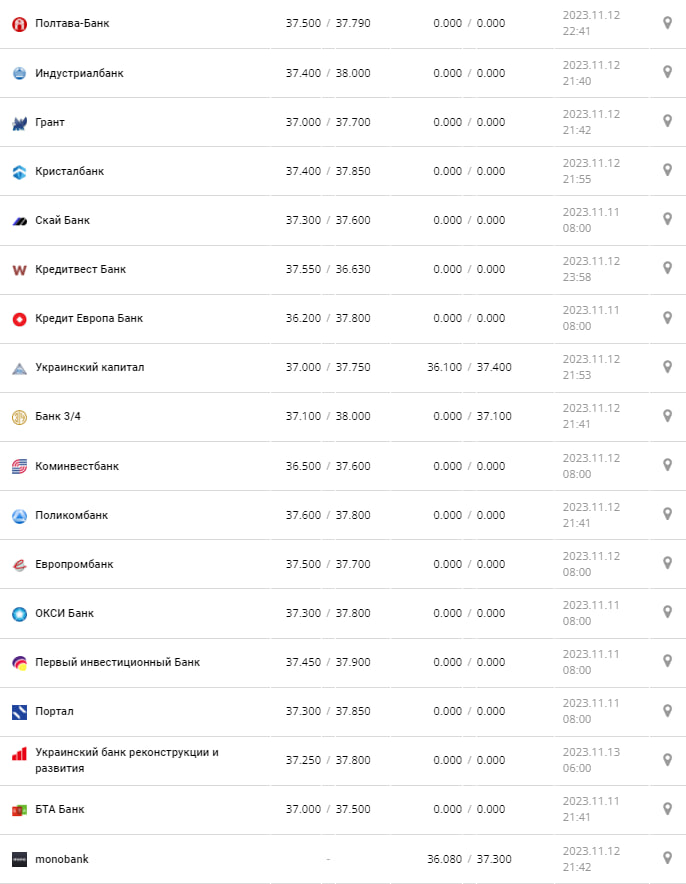This screenshot has width=686, height=884.
Task: Click the Полтава-Банк logo icon
Action: pos(19,23)
